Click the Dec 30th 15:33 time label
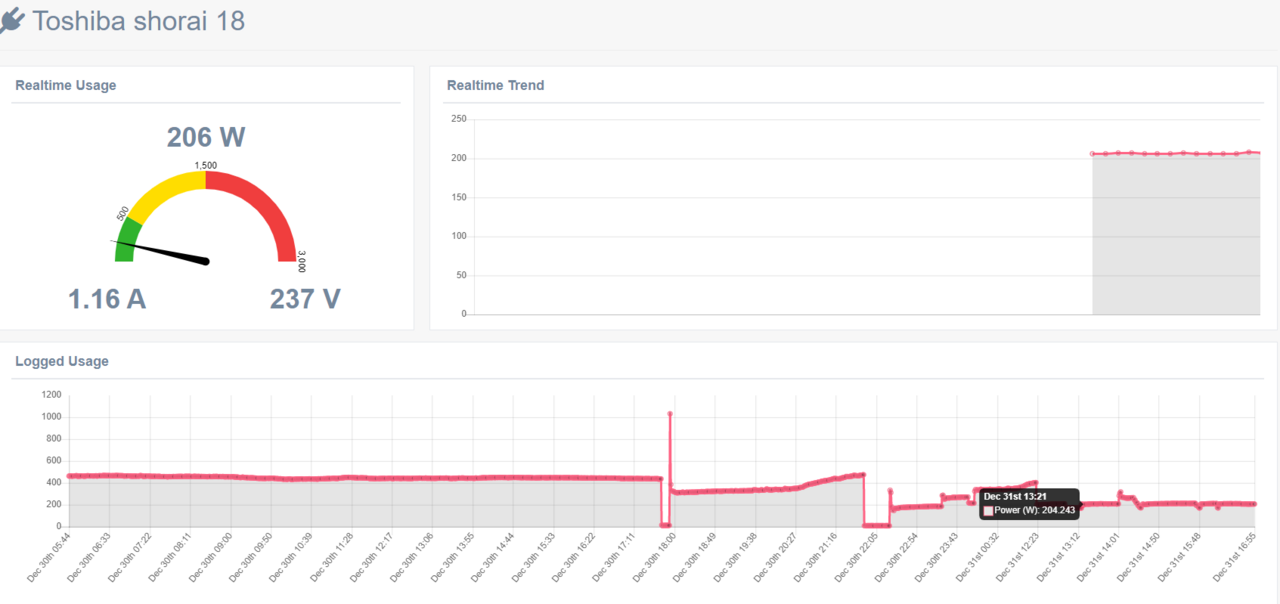 click(534, 558)
